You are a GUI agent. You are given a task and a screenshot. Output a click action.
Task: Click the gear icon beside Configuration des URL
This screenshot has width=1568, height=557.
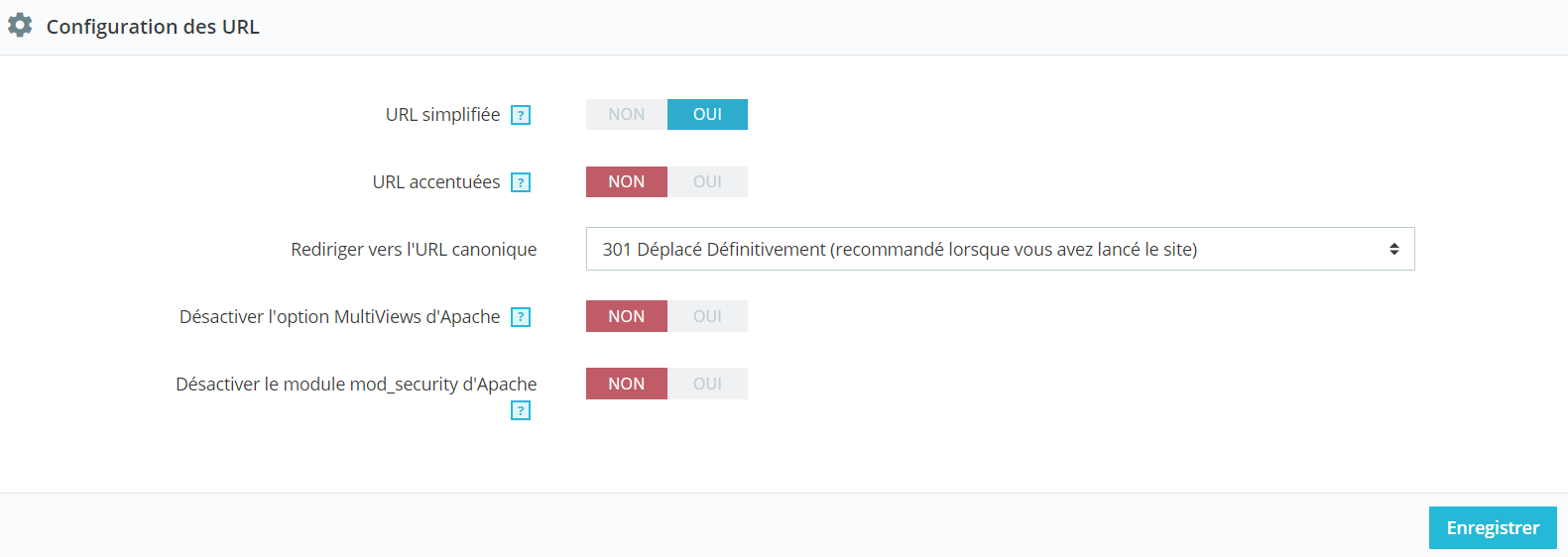tap(20, 26)
